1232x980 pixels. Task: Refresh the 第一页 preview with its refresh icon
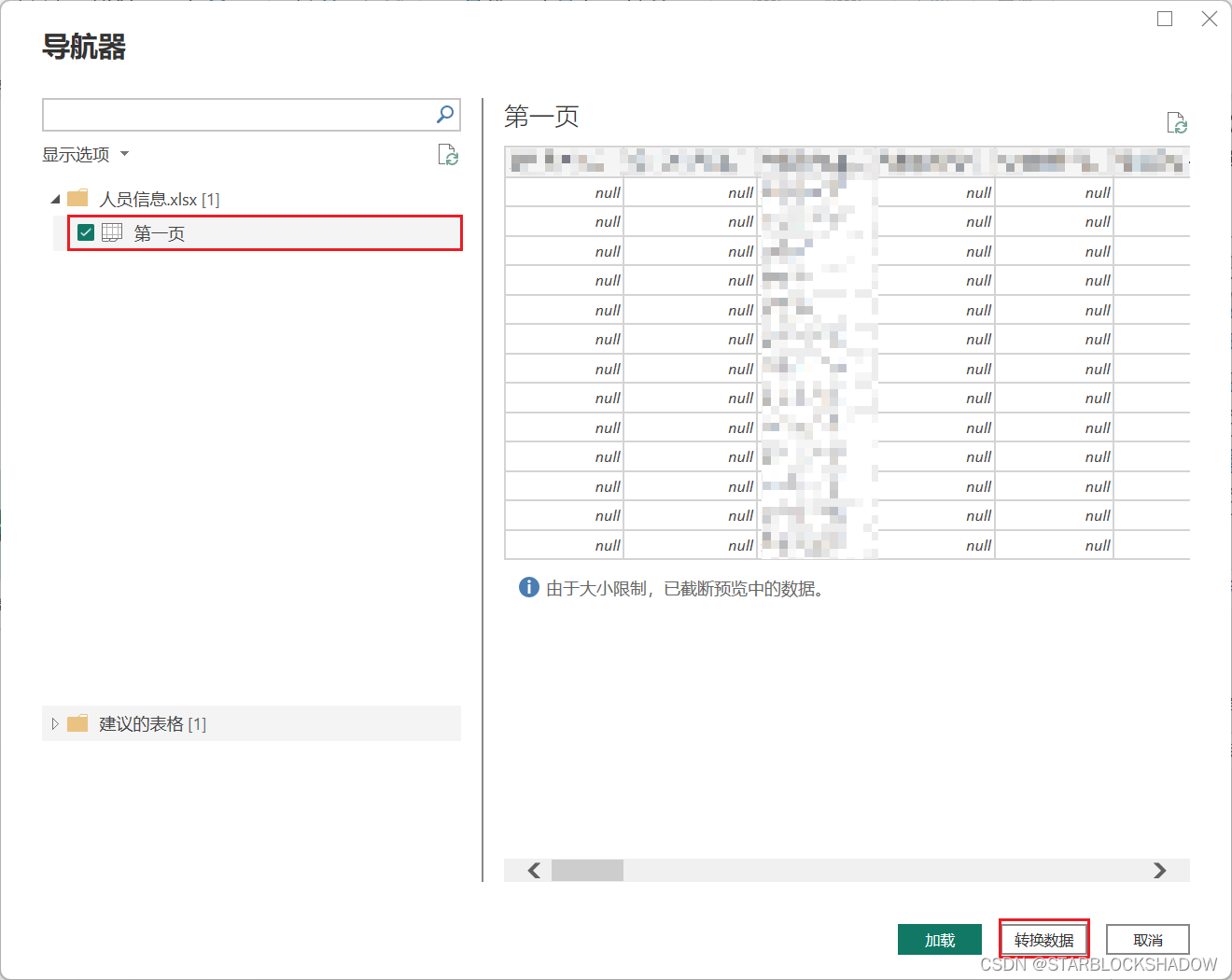[x=1177, y=122]
